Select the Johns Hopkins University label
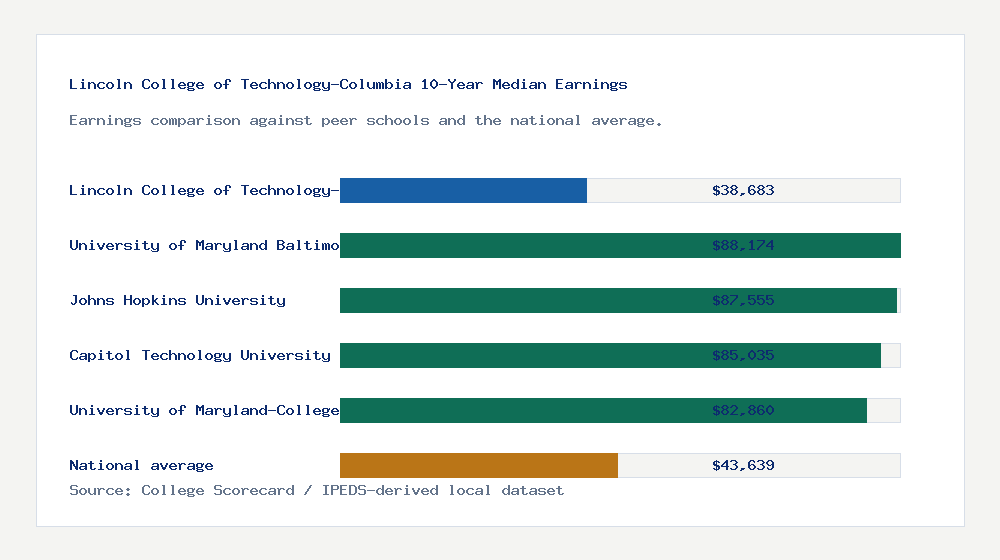Screen dimensions: 1000x560 (x=177, y=300)
